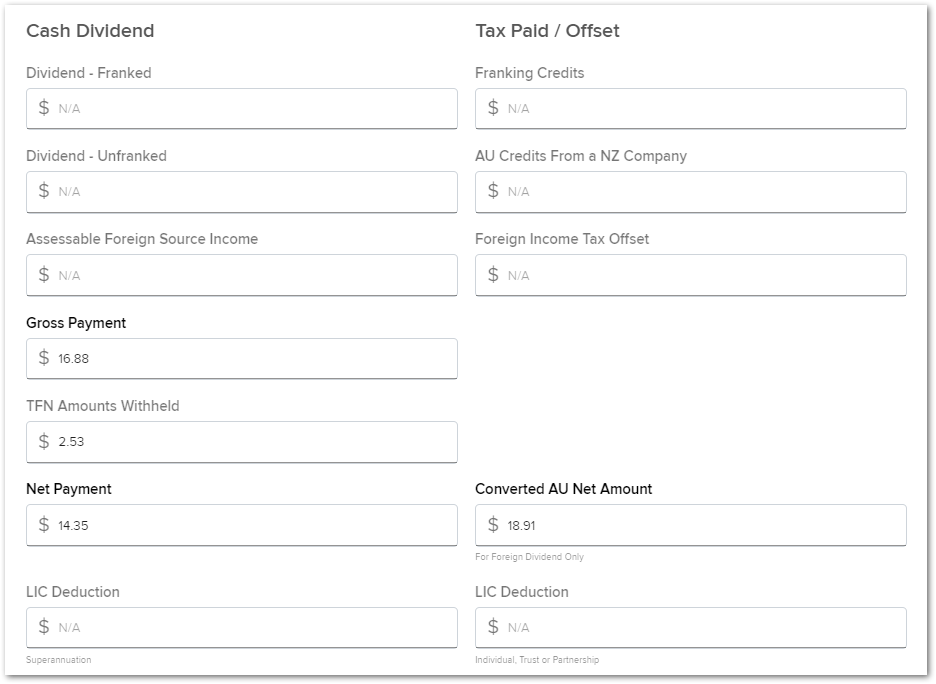Screen dimensions: 936x684
Task: Click the Assessable Foreign Source Income field
Action: (x=242, y=275)
